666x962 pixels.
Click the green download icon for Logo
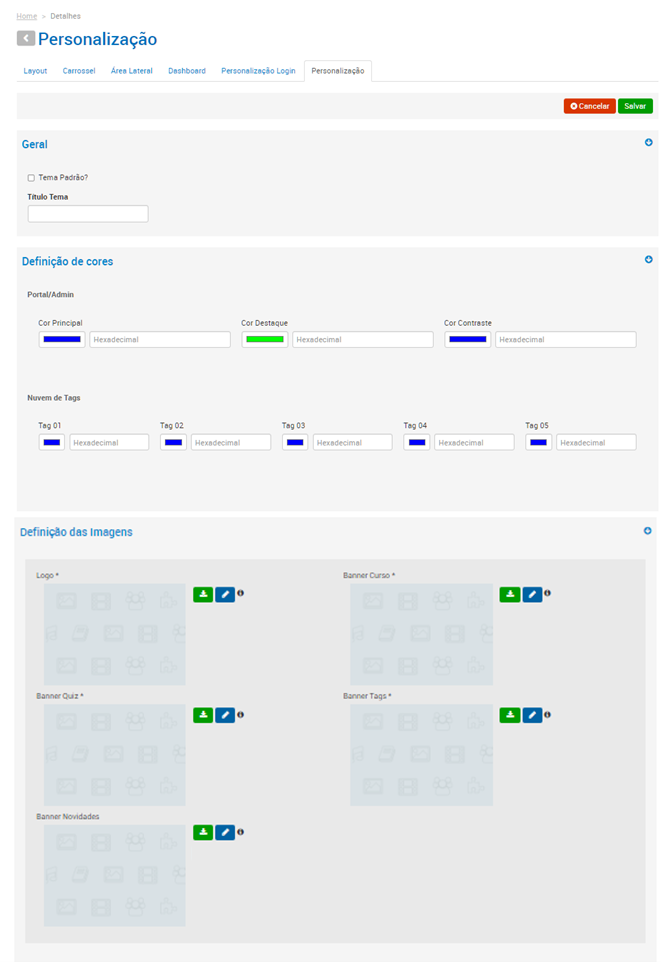[203, 594]
